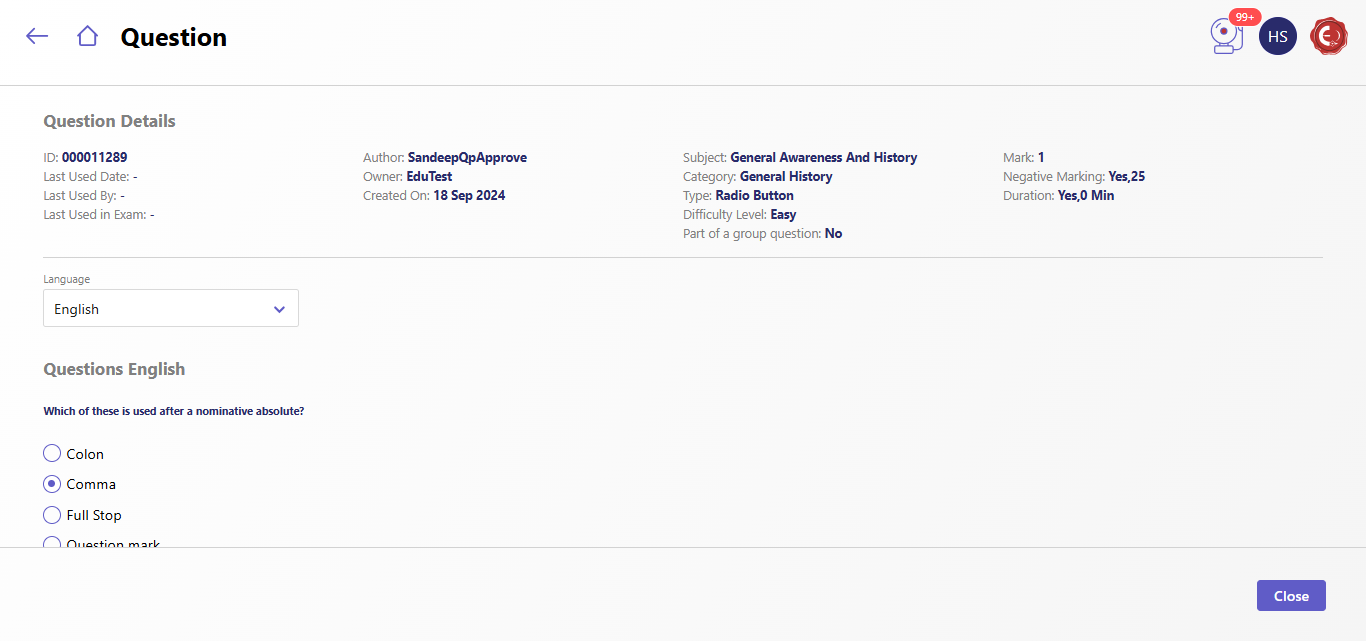Click the nominative absolute question text

(x=173, y=411)
